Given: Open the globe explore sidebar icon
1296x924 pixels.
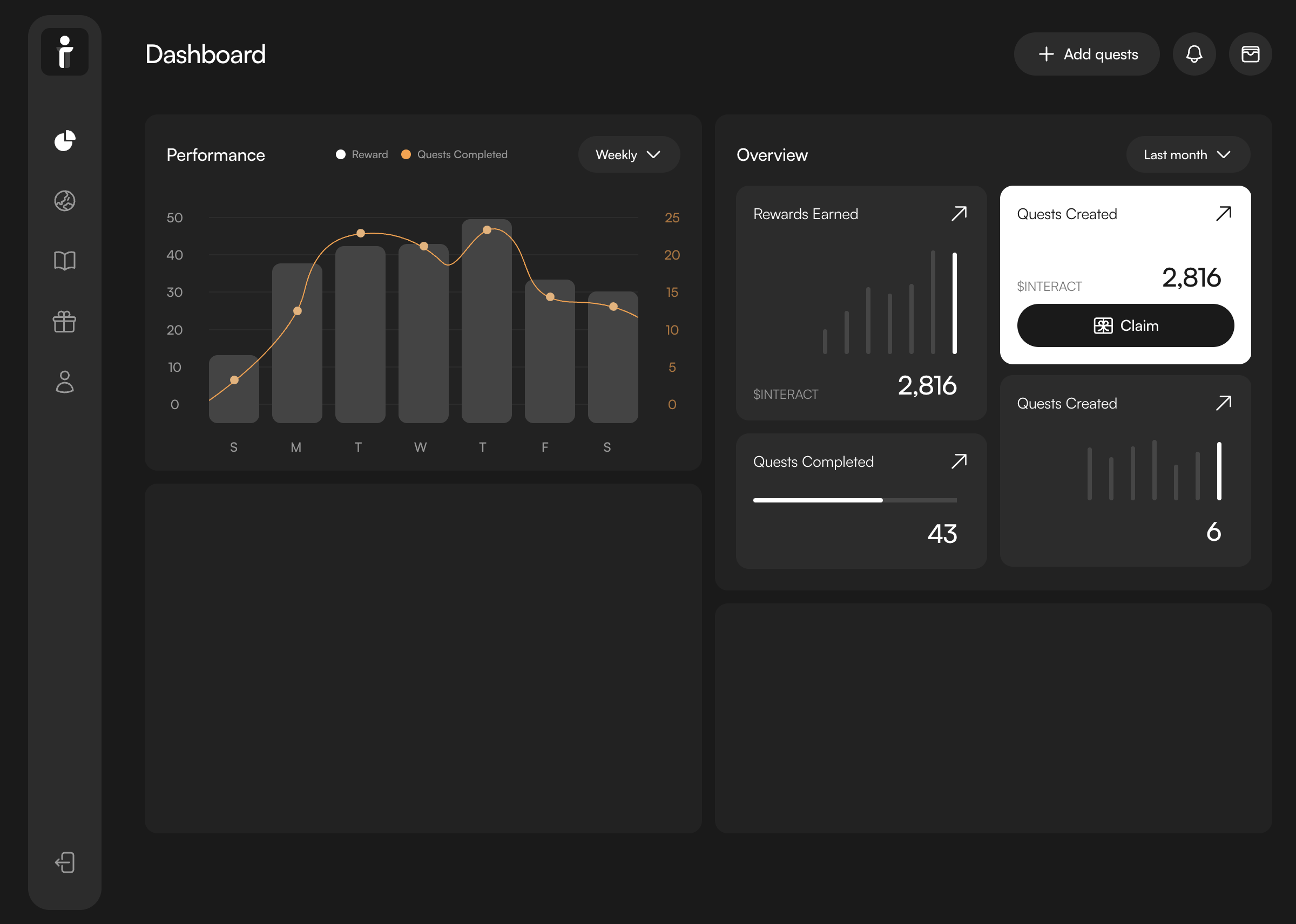Looking at the screenshot, I should point(65,201).
